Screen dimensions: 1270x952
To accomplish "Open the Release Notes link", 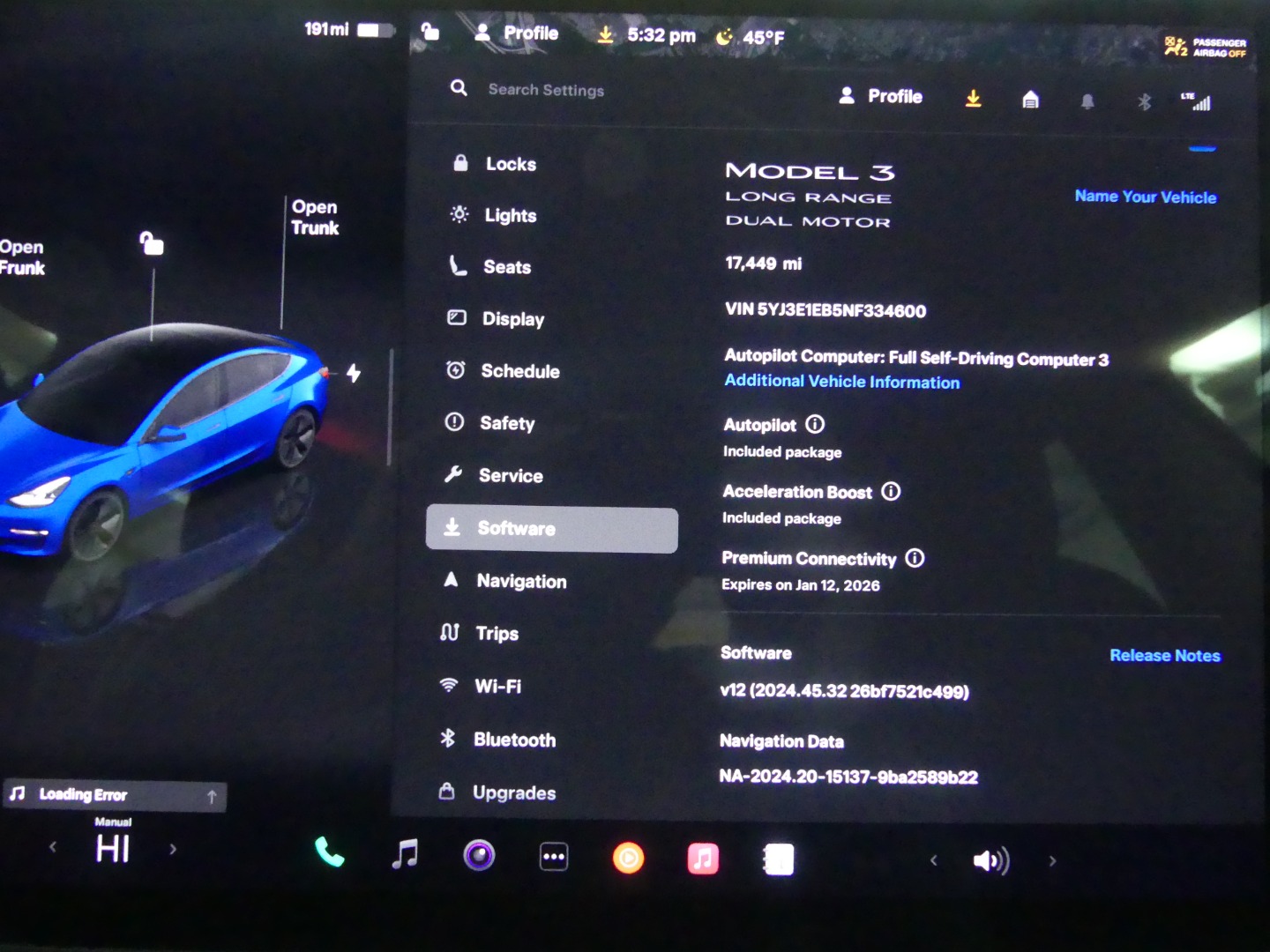I will pyautogui.click(x=1164, y=656).
